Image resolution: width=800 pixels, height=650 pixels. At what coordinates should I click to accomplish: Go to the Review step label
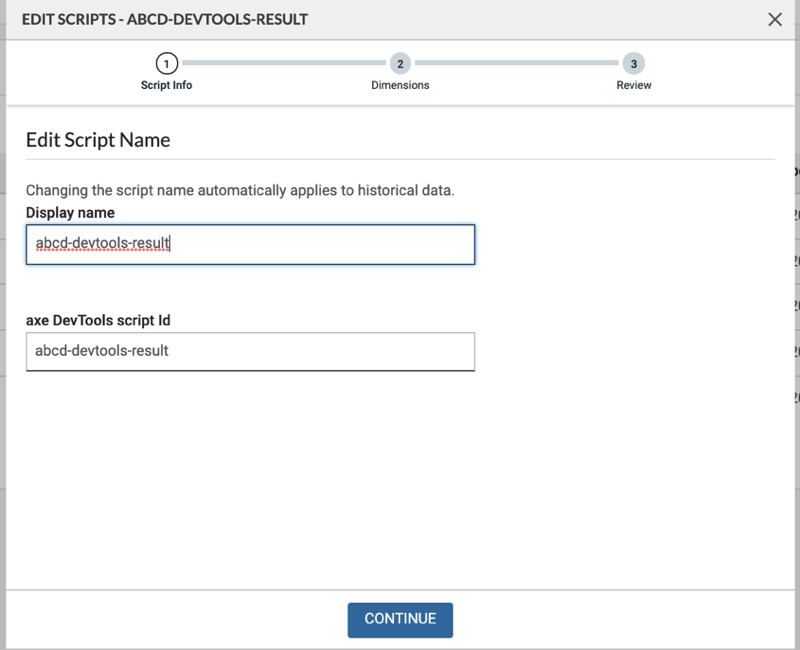(633, 85)
